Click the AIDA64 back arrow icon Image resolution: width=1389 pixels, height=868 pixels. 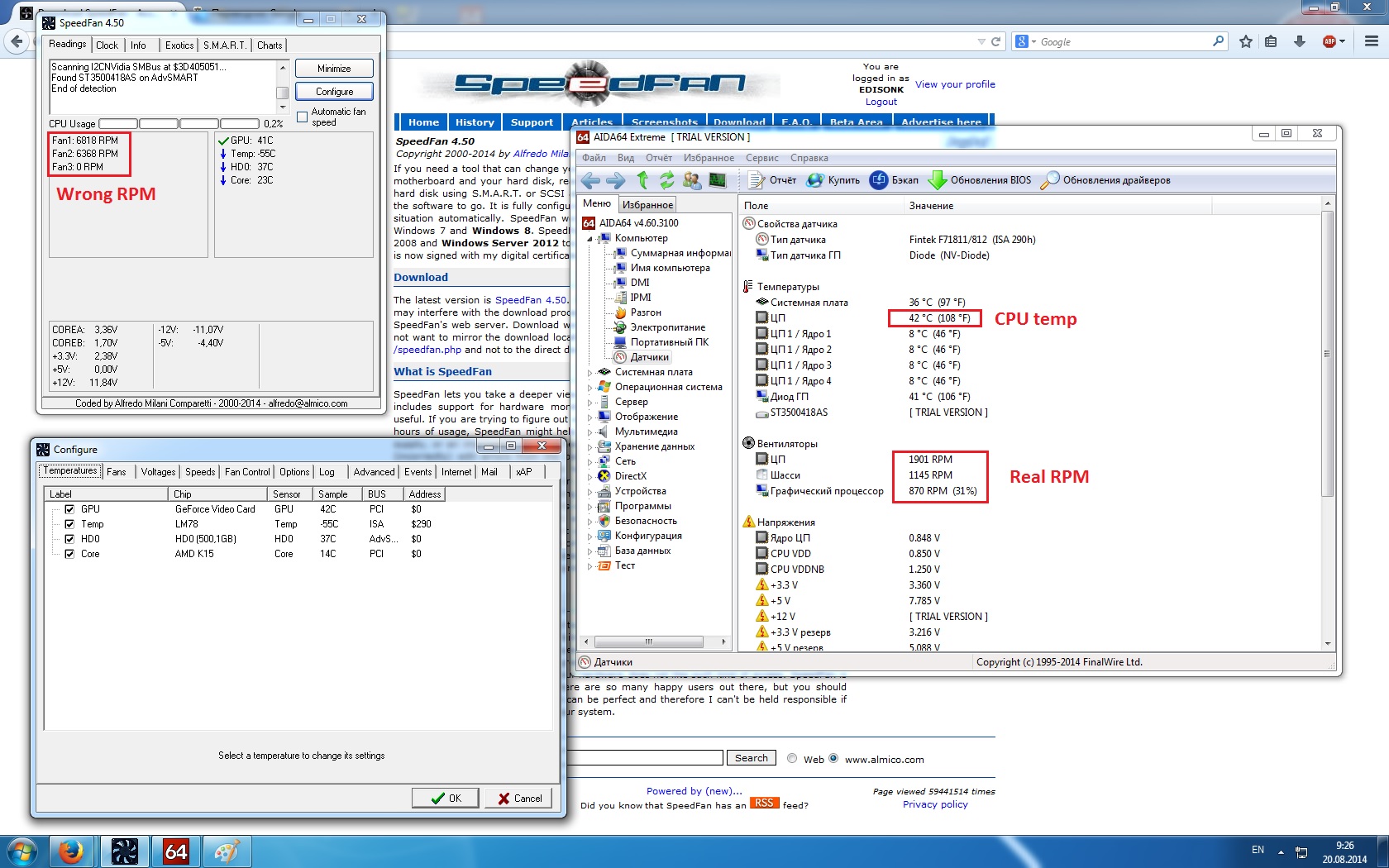click(590, 180)
